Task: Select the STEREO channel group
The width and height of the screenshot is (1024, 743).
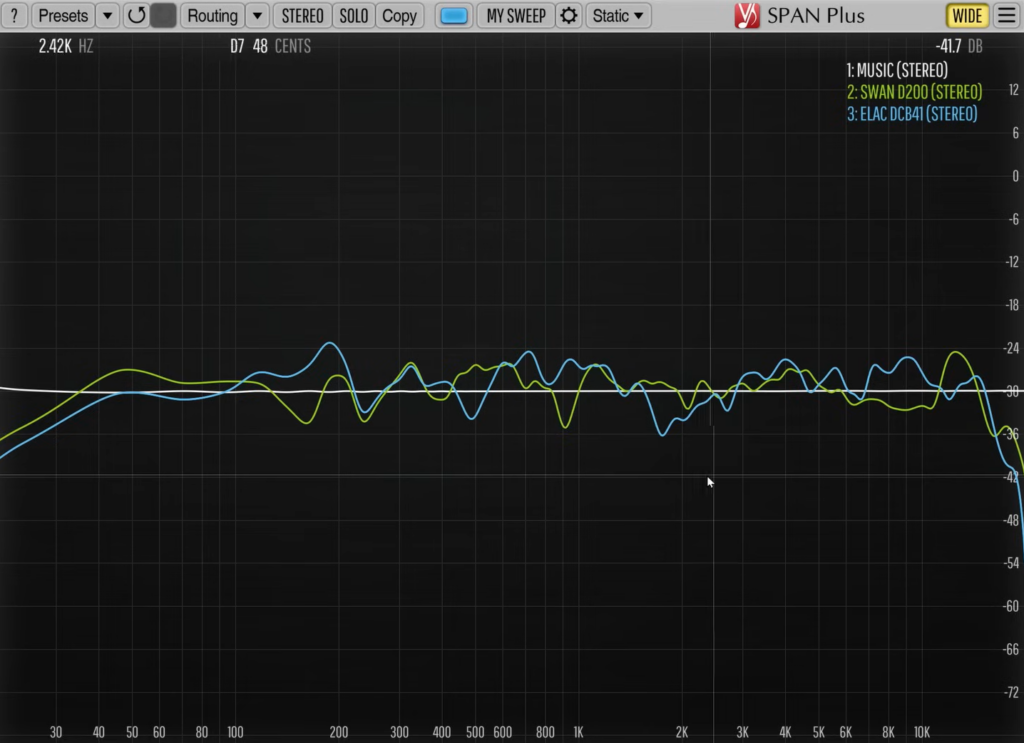Action: click(302, 16)
